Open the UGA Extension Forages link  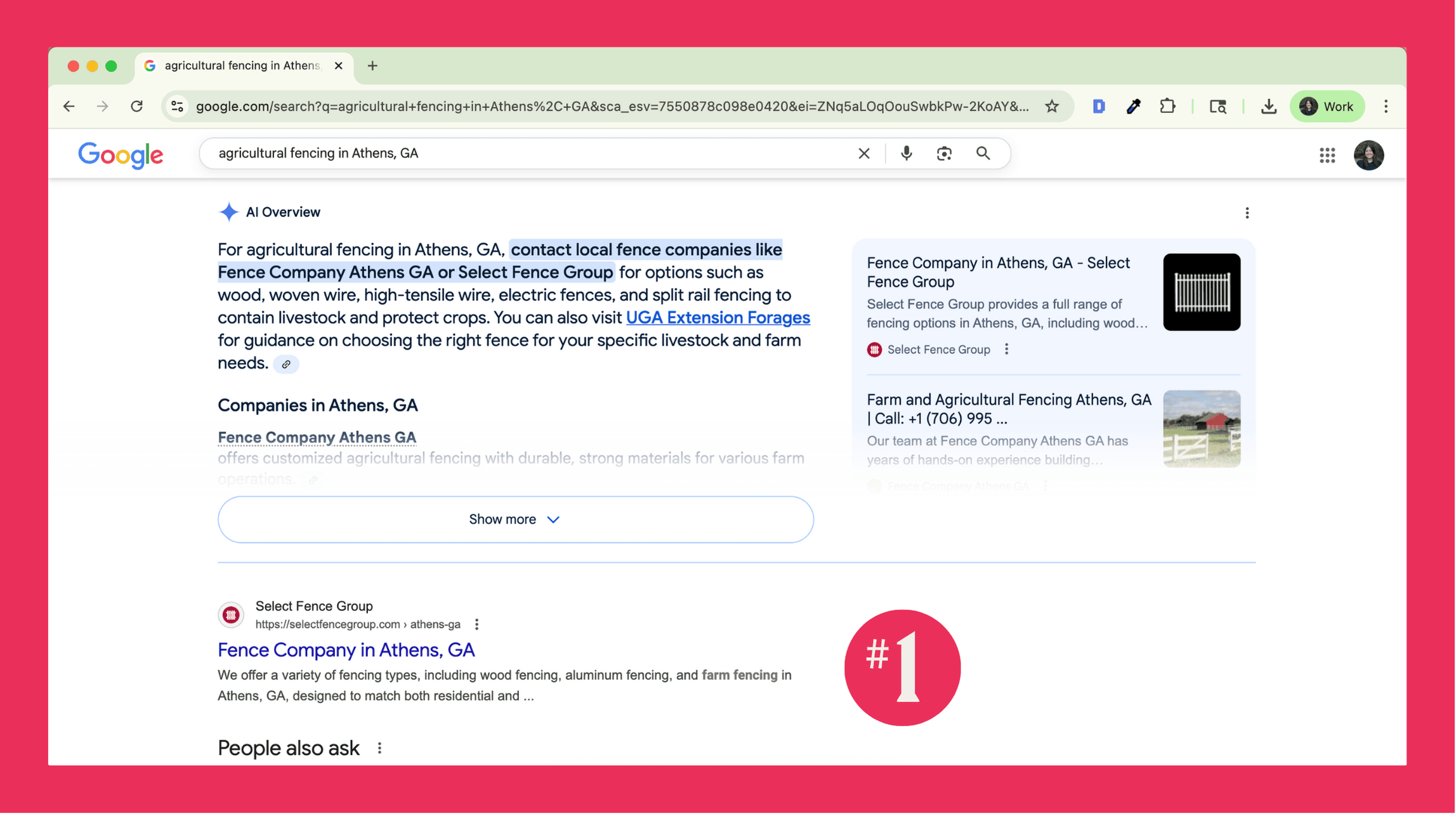pos(718,318)
